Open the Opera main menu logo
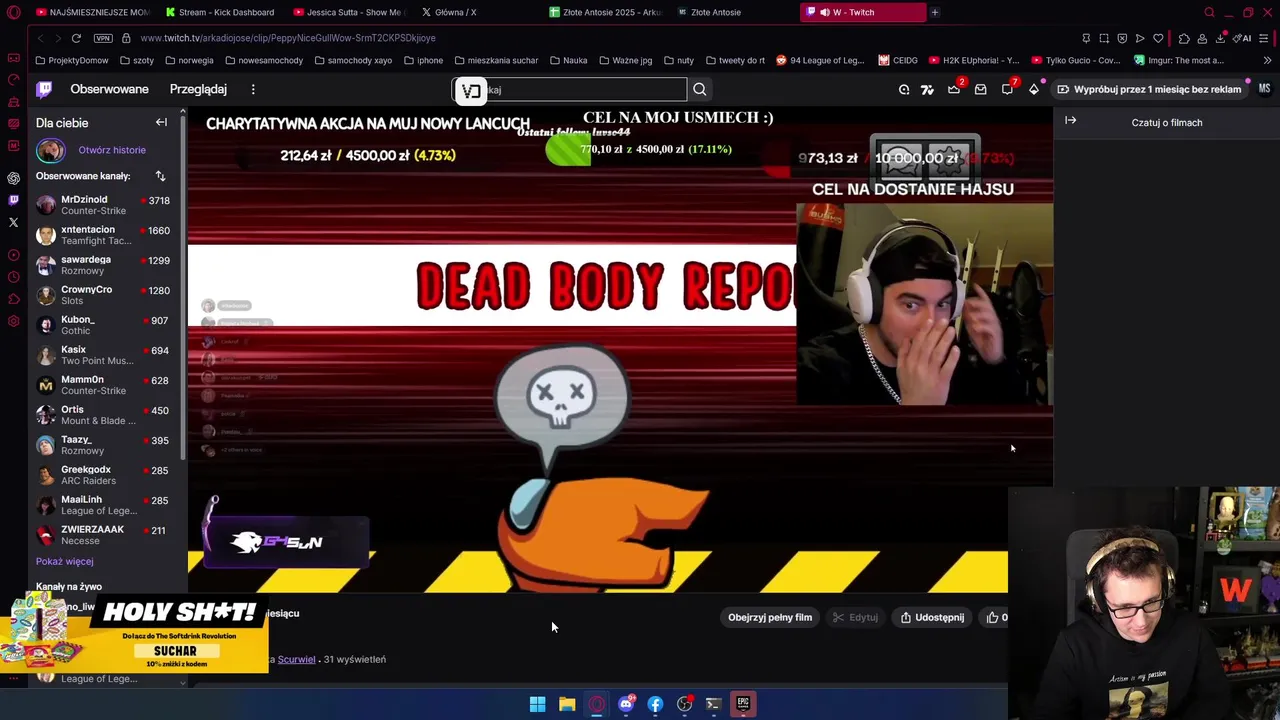Screen dimensions: 1280x720 [x=13, y=12]
